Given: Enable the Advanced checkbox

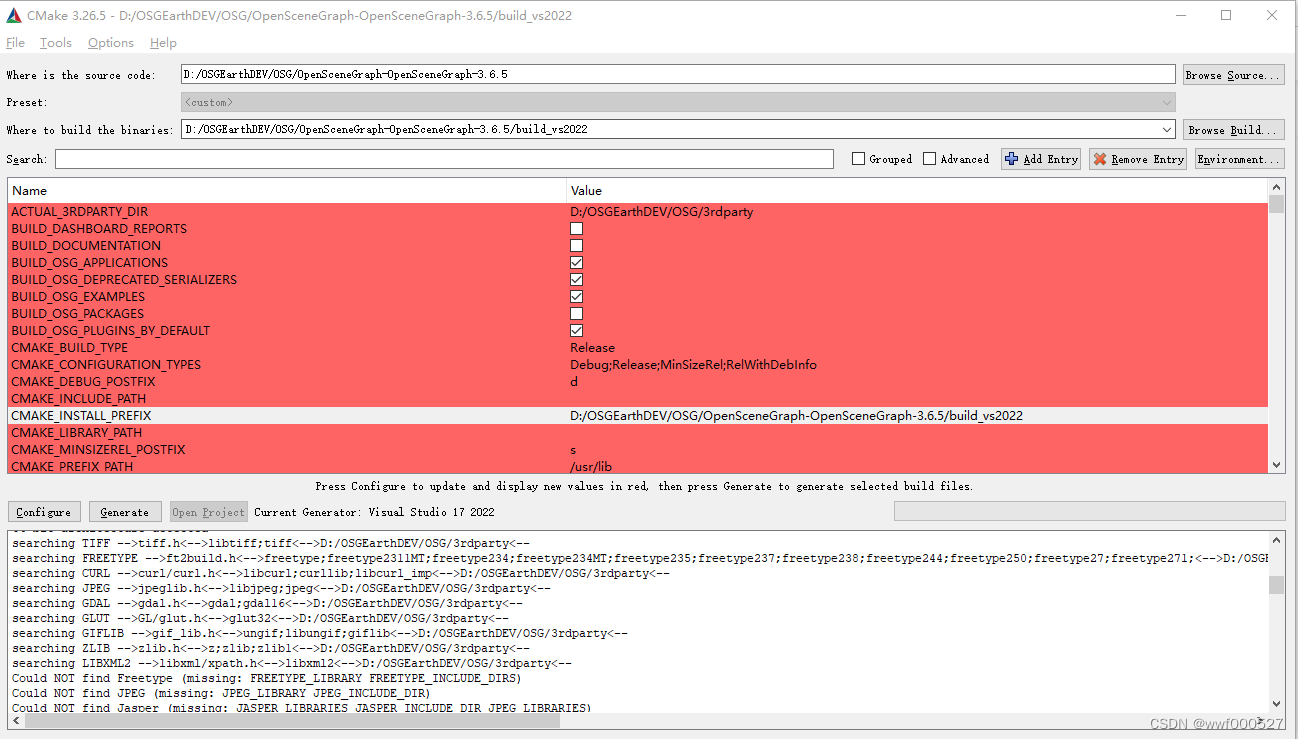Looking at the screenshot, I should coord(929,159).
